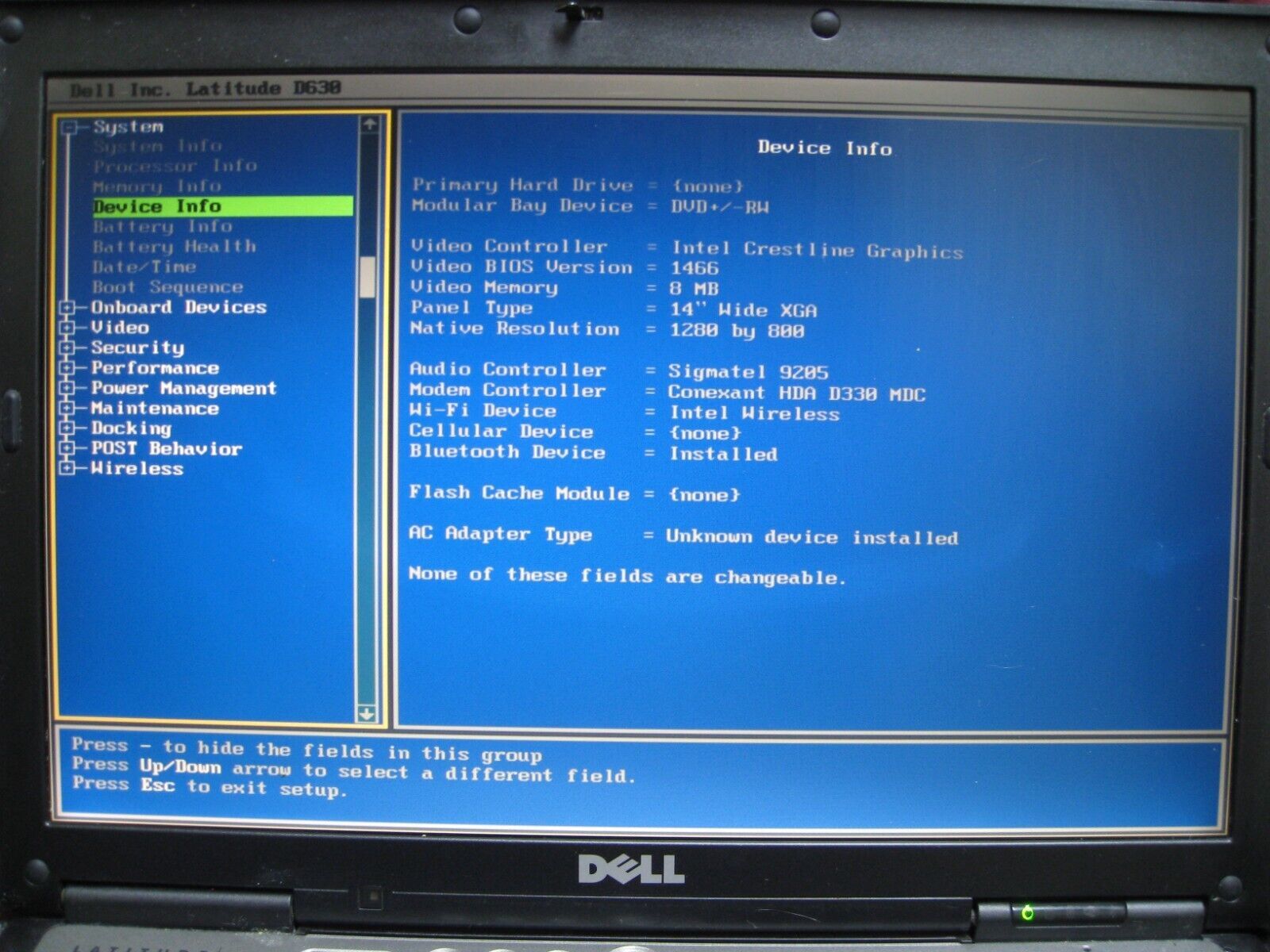Expand the Security group
Image resolution: width=1270 pixels, height=952 pixels.
point(68,347)
